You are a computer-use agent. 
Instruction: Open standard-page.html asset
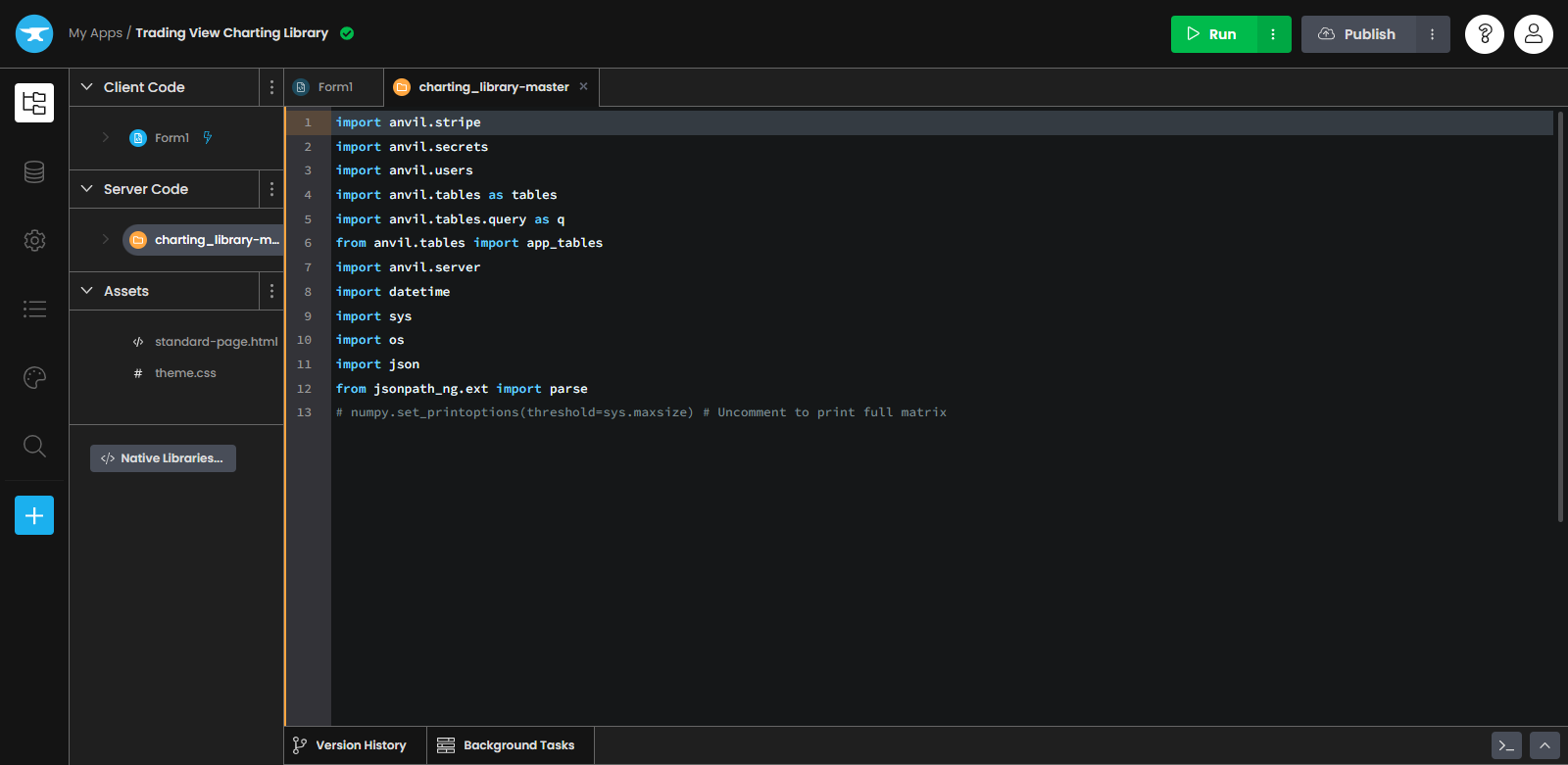coord(216,342)
